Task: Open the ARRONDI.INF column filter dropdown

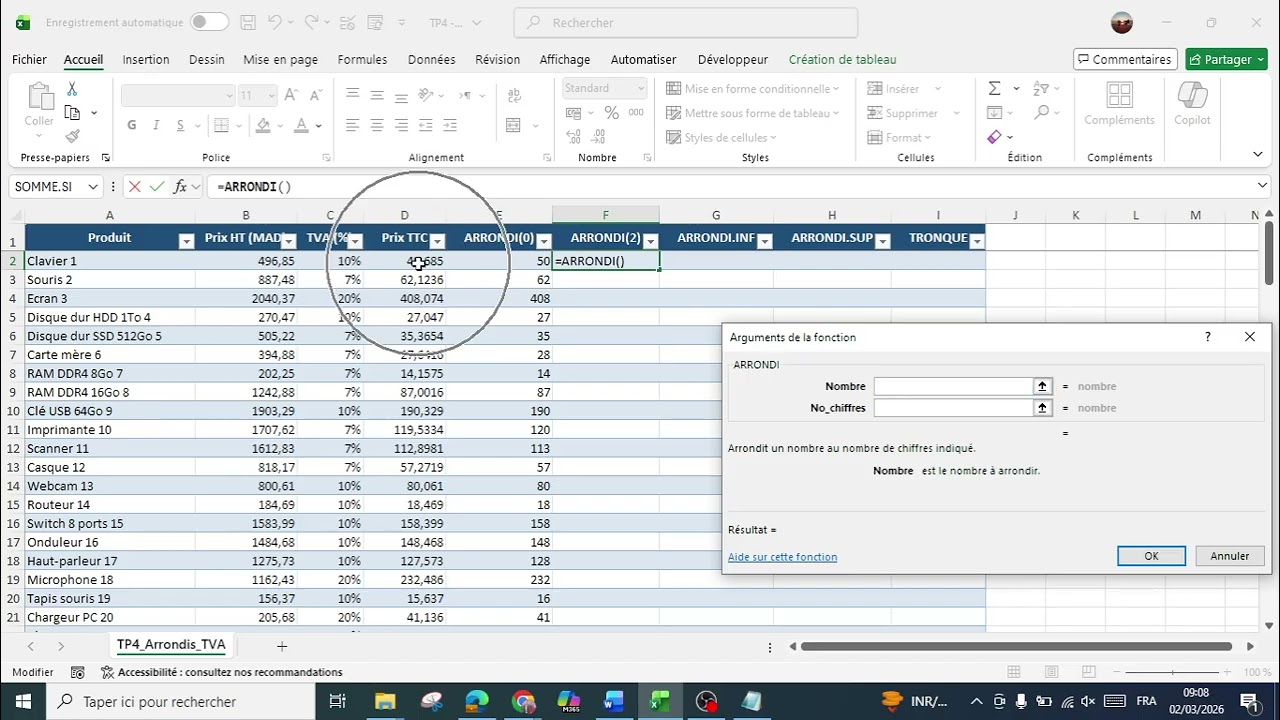Action: coord(765,241)
